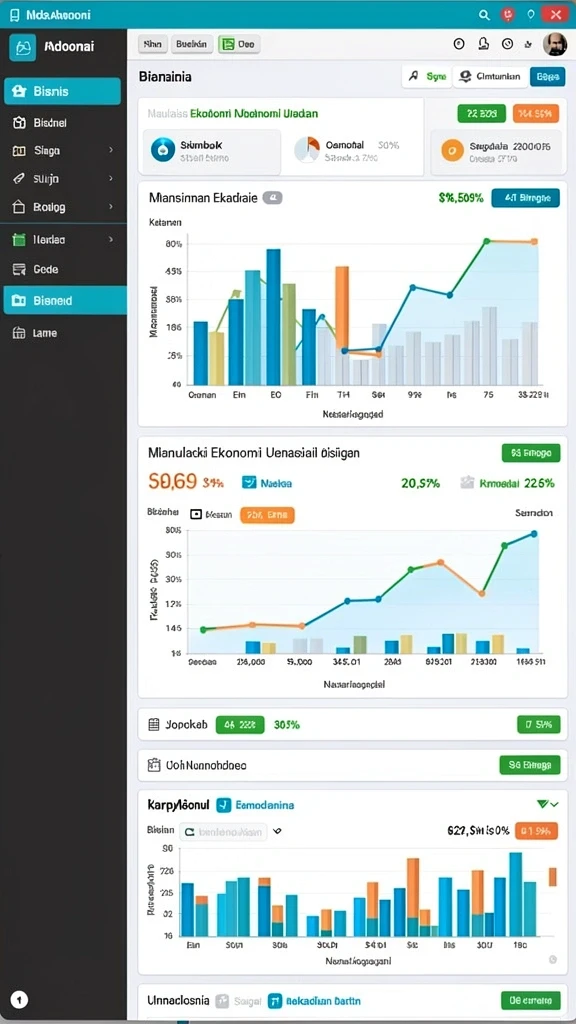Click the Sina toolbar button

pos(152,44)
